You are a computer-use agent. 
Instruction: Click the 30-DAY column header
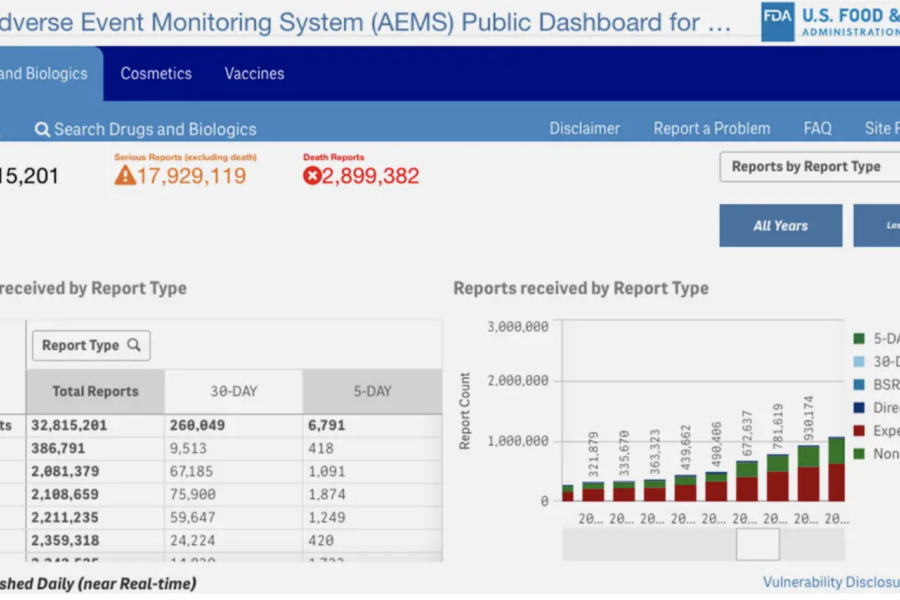(x=233, y=392)
